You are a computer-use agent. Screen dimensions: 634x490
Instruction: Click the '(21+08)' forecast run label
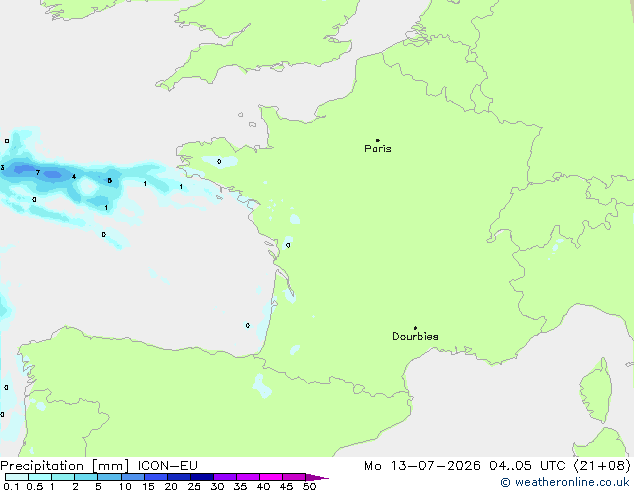[602, 466]
